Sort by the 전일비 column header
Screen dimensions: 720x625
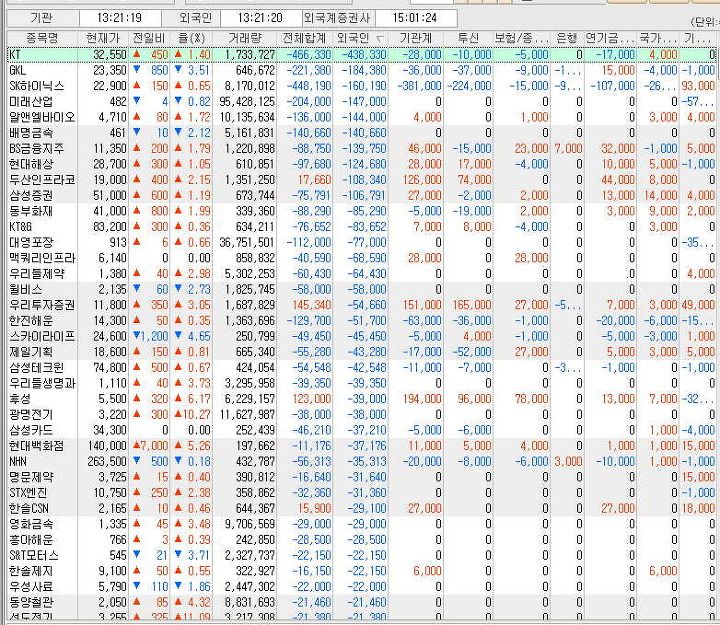(149, 39)
